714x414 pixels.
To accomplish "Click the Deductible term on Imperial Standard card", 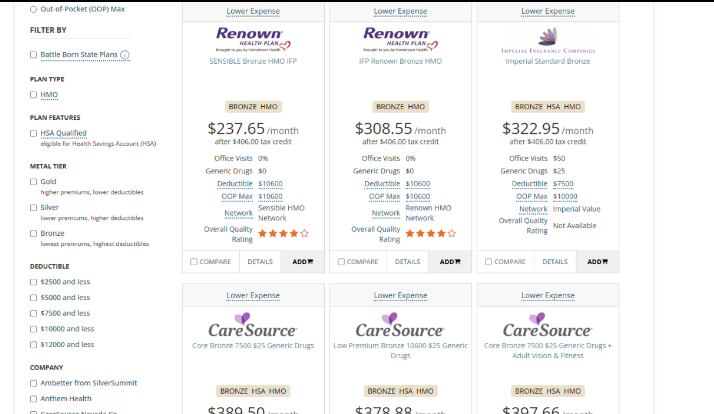I will [530, 184].
